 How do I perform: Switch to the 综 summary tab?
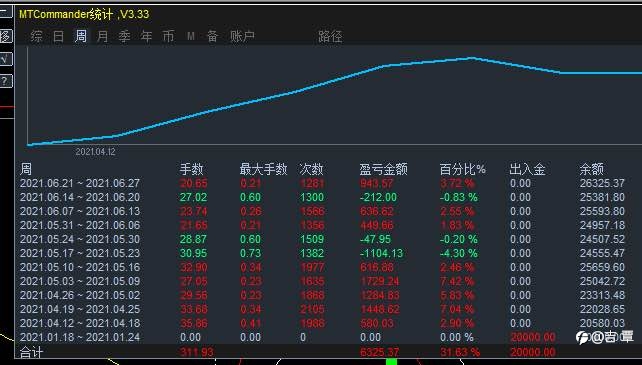coord(36,36)
